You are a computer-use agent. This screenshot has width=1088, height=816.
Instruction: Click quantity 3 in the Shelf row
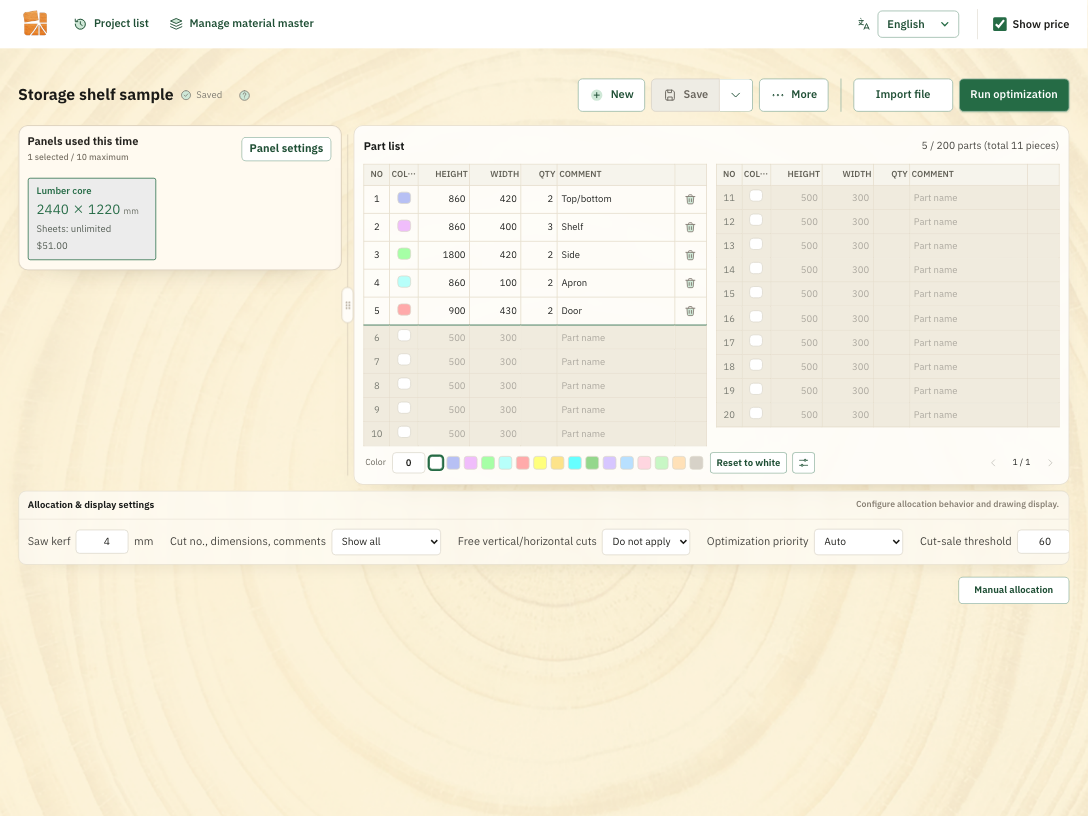click(x=539, y=227)
